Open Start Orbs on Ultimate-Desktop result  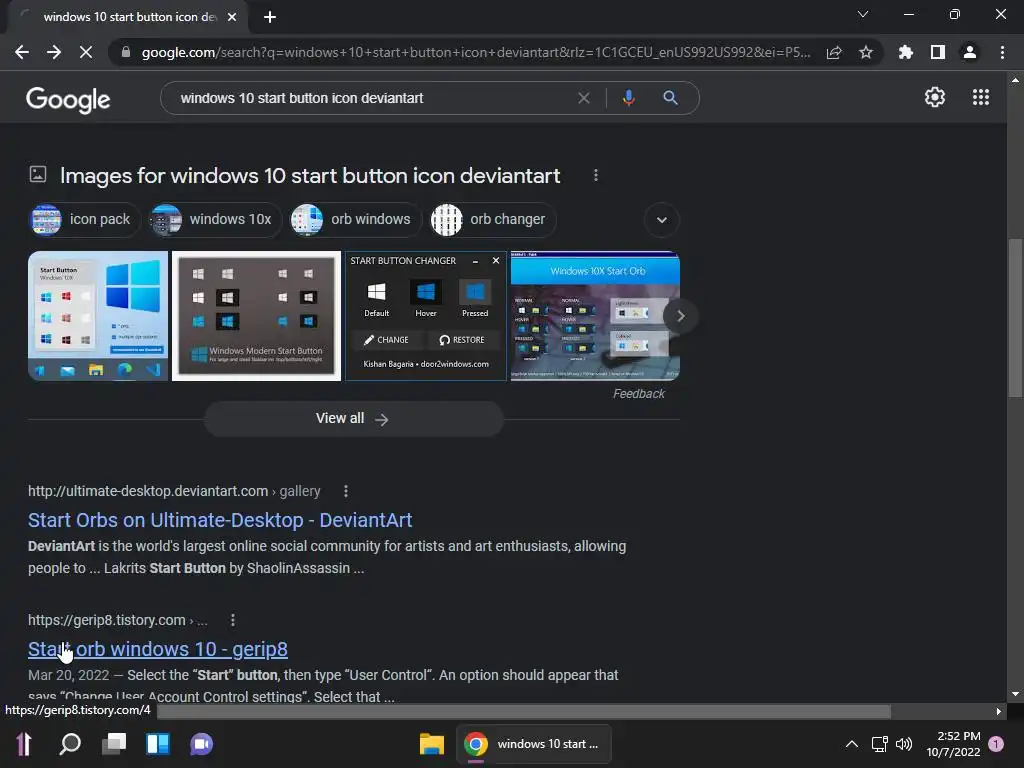tap(220, 520)
